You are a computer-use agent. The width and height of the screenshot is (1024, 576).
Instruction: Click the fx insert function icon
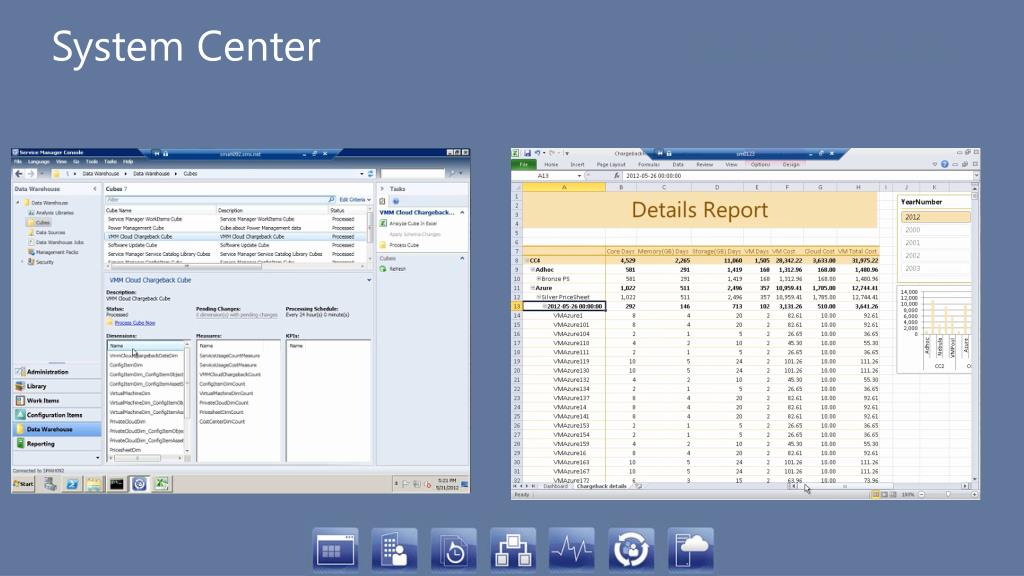(616, 176)
